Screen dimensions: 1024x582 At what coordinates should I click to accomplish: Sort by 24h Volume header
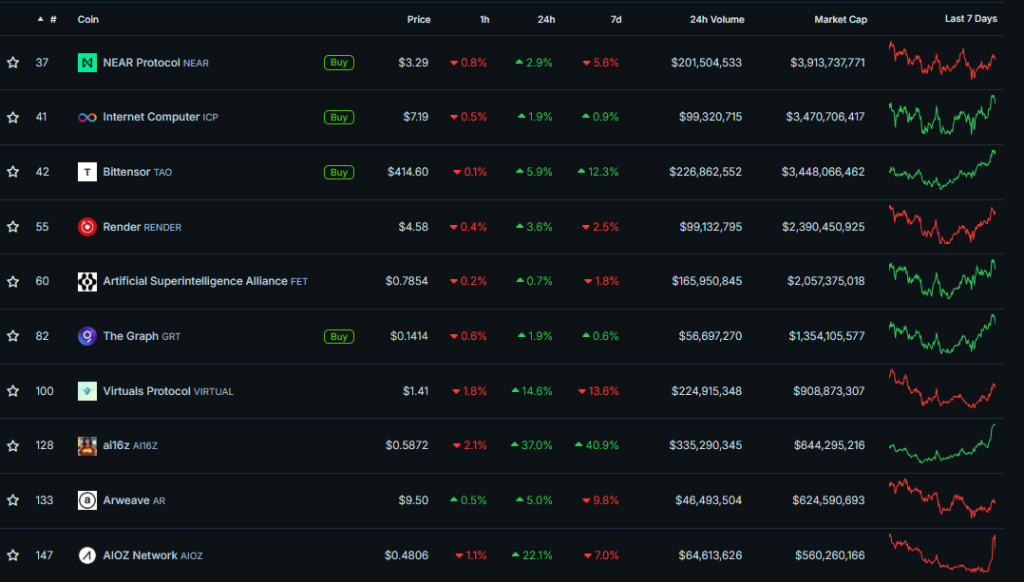tap(717, 20)
